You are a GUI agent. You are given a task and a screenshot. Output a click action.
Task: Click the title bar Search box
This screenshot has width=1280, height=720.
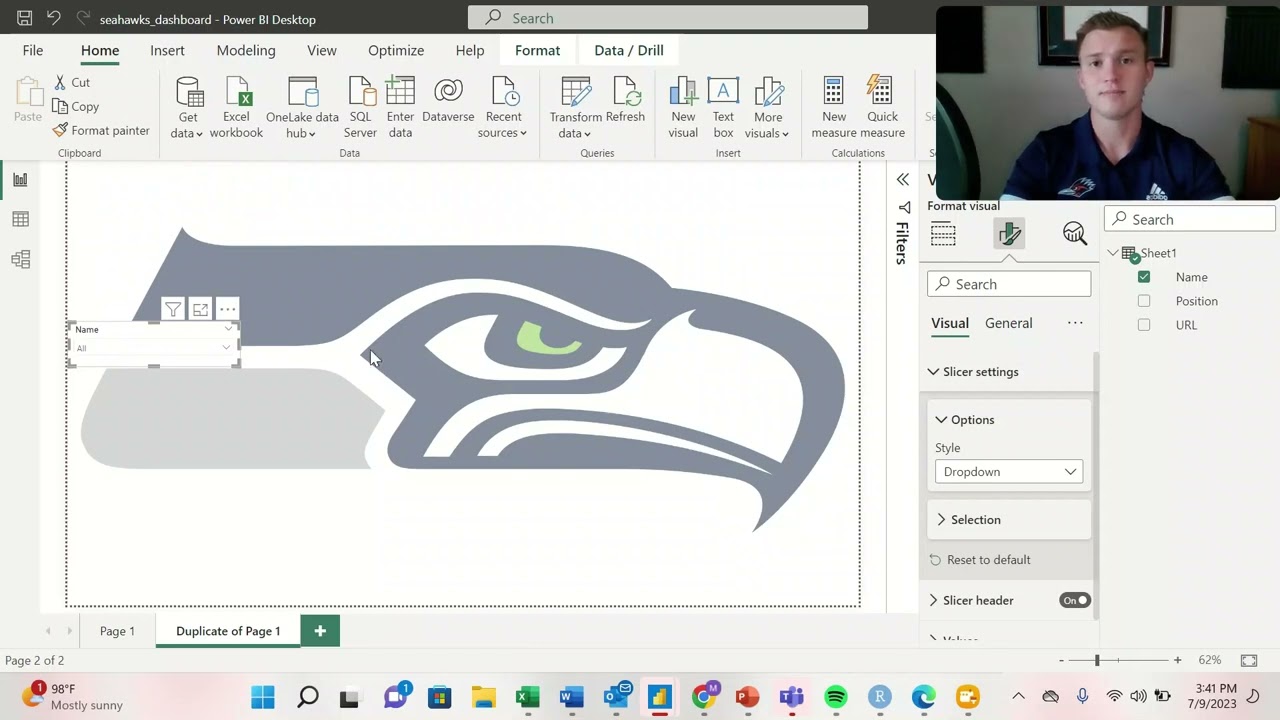(x=668, y=18)
